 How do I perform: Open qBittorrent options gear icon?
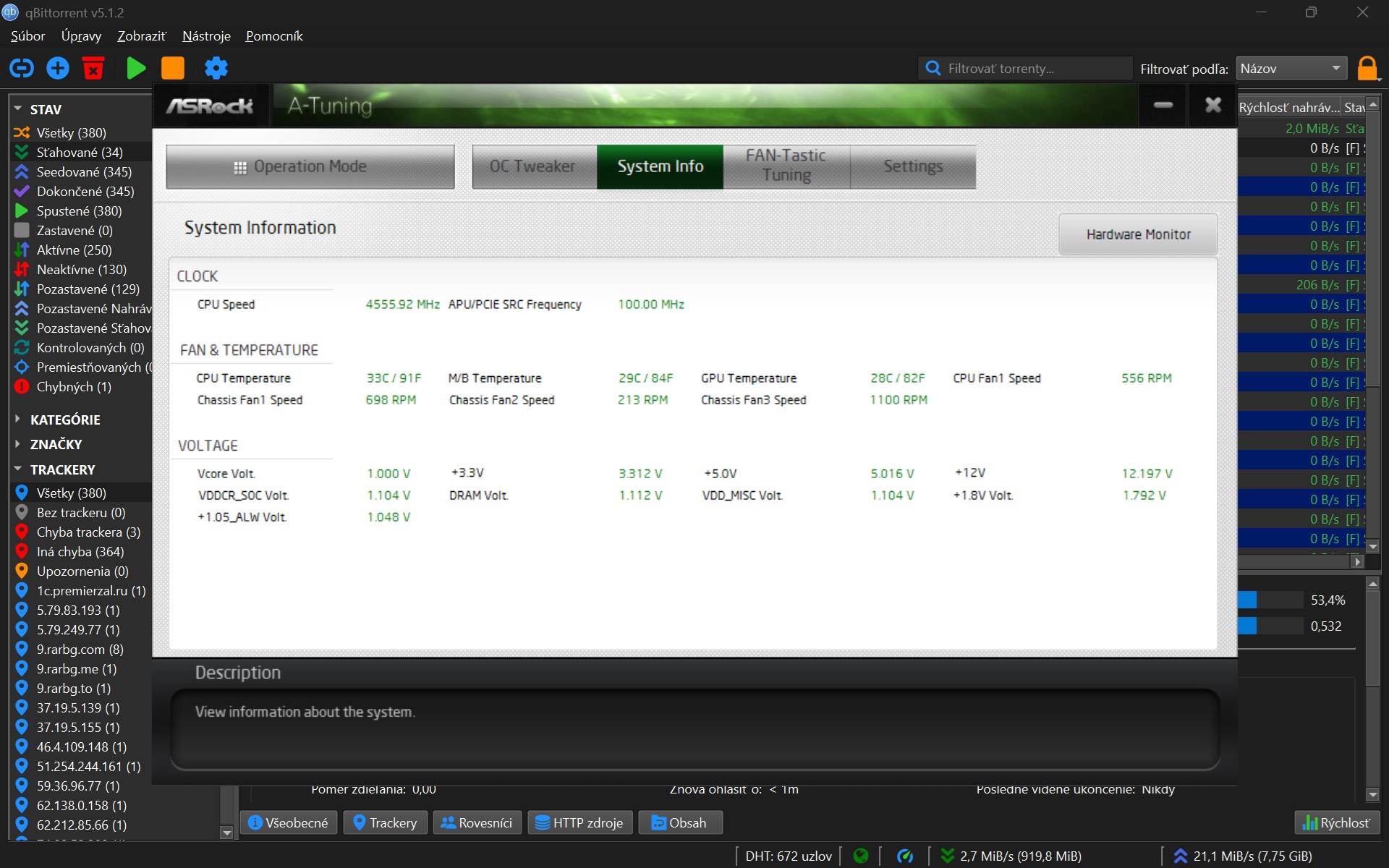[x=216, y=69]
